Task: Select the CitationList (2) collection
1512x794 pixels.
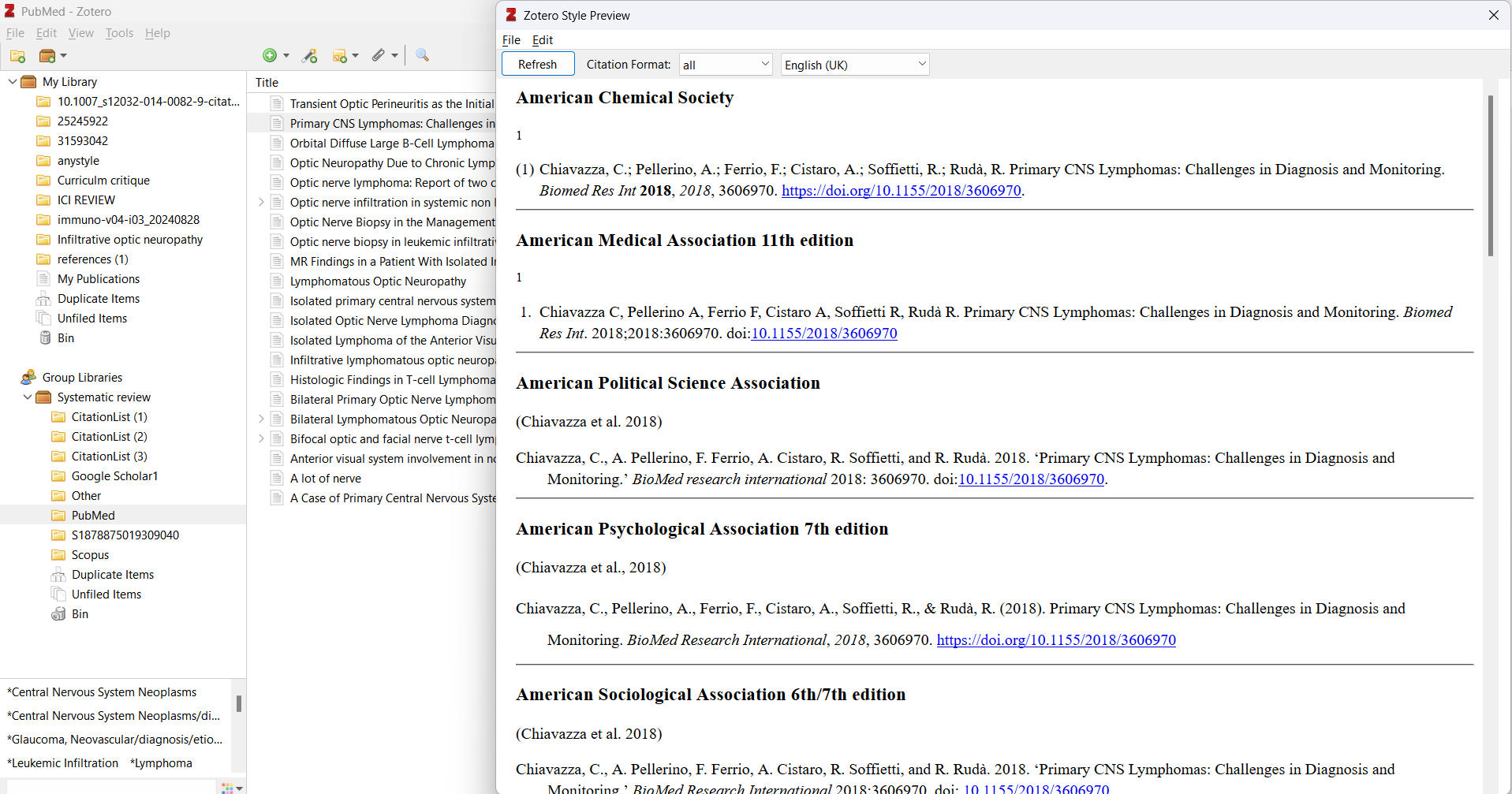Action: (x=109, y=436)
